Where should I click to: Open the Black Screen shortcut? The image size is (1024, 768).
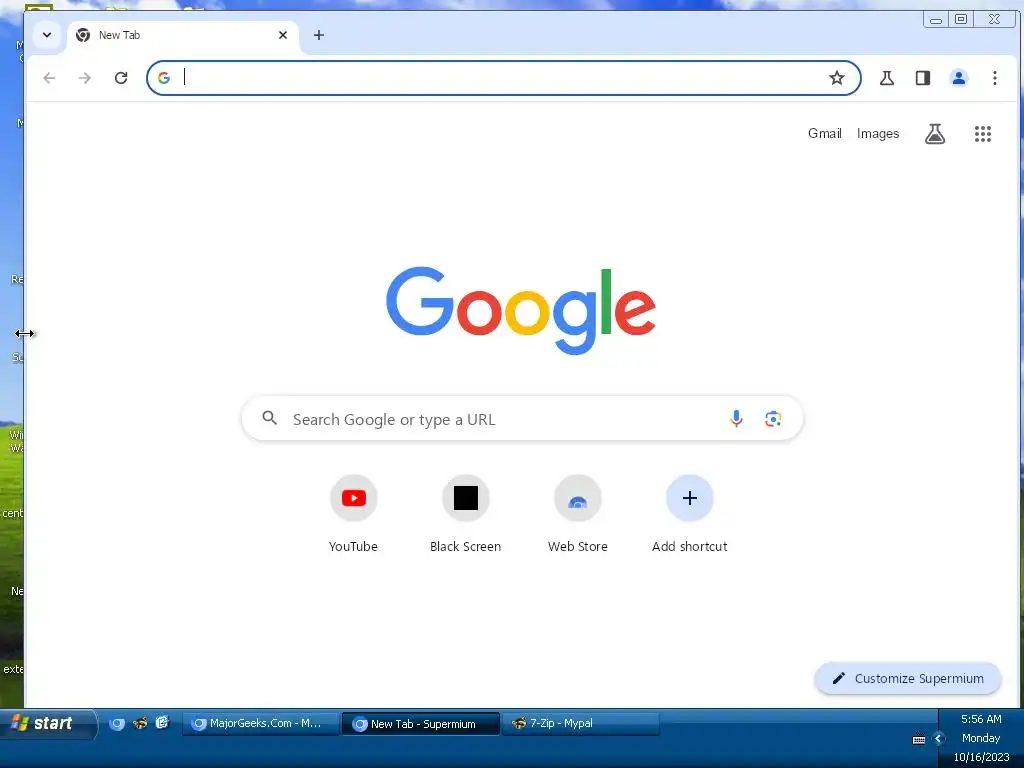coord(466,514)
